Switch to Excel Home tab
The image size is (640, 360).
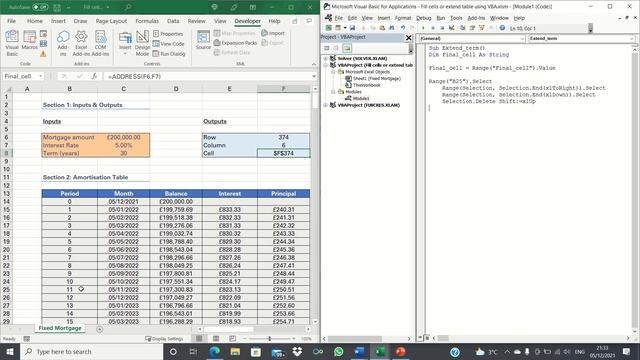tap(35, 21)
